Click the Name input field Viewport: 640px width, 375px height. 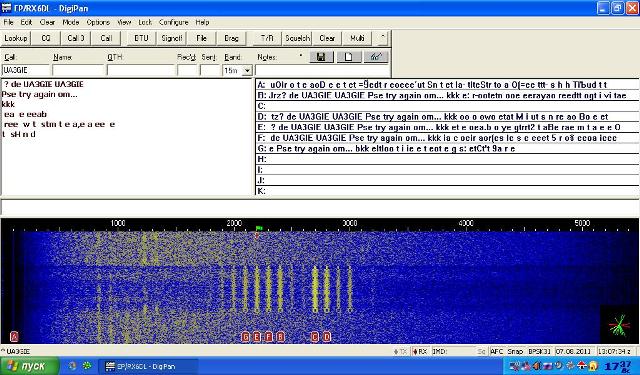(x=78, y=70)
